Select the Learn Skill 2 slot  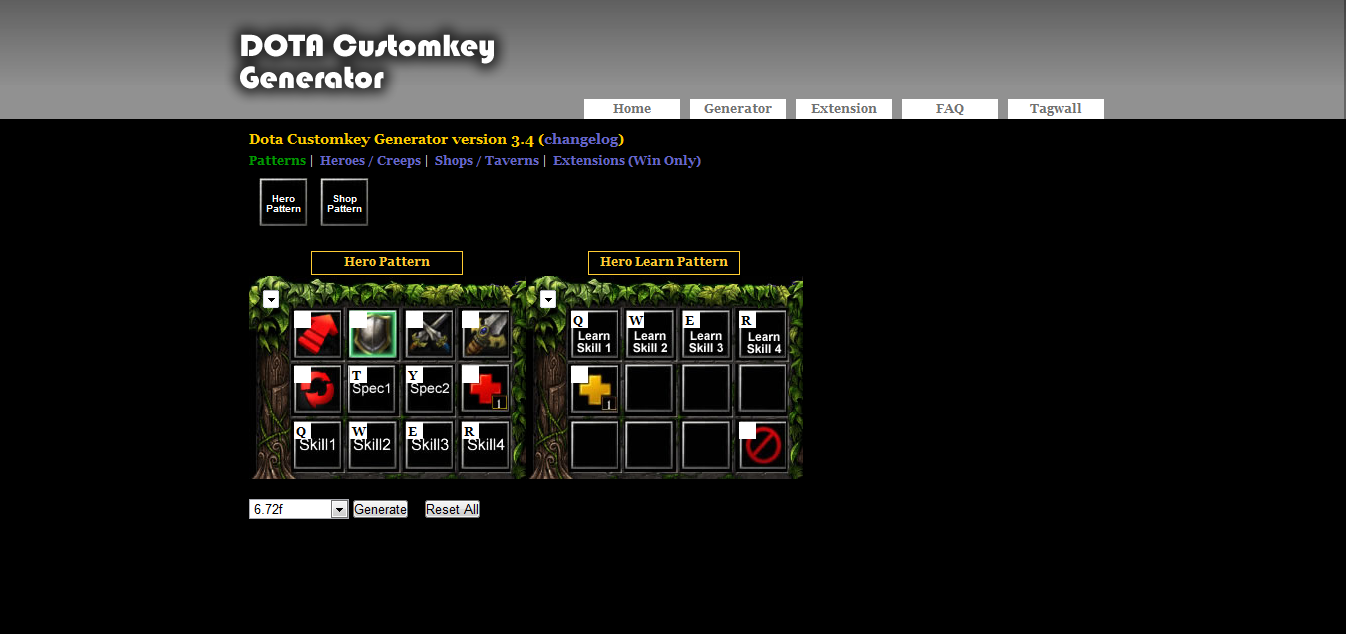pyautogui.click(x=650, y=334)
